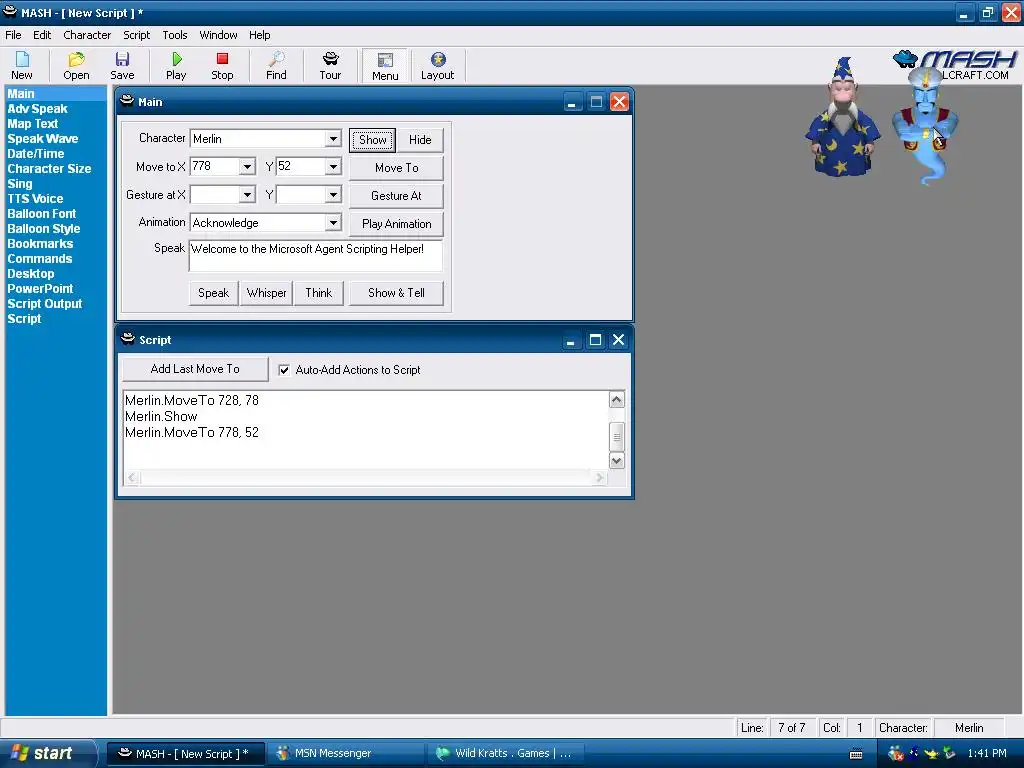Click the Show & Tell button
1024x768 pixels.
[396, 293]
